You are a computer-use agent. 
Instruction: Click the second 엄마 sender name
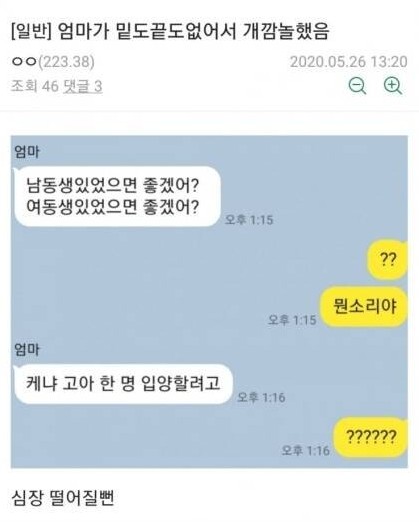[x=27, y=349]
